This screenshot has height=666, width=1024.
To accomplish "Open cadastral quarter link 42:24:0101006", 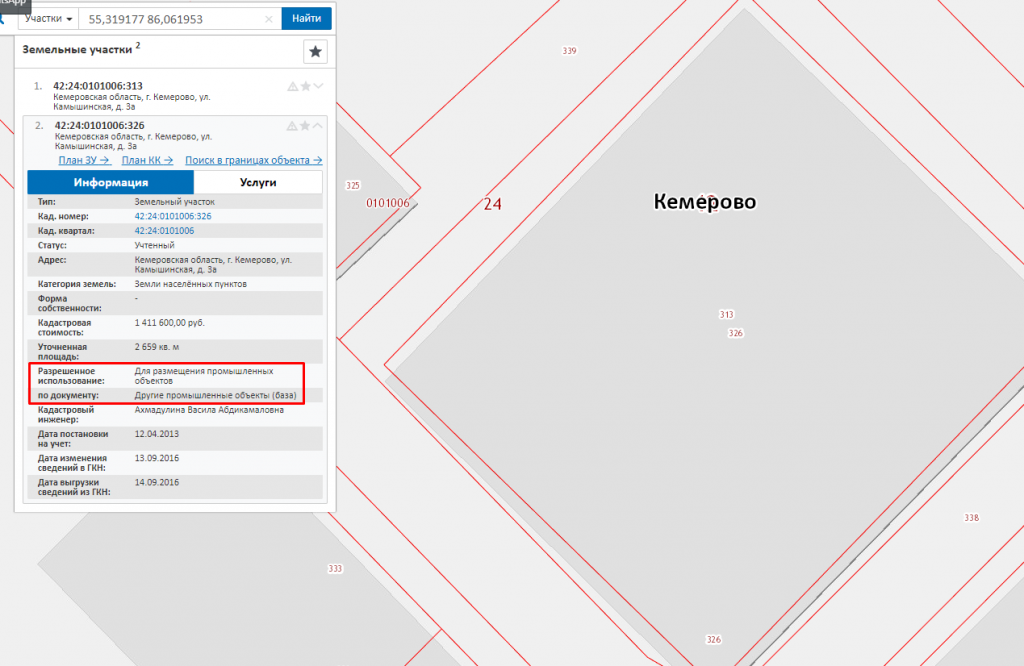I will (164, 230).
